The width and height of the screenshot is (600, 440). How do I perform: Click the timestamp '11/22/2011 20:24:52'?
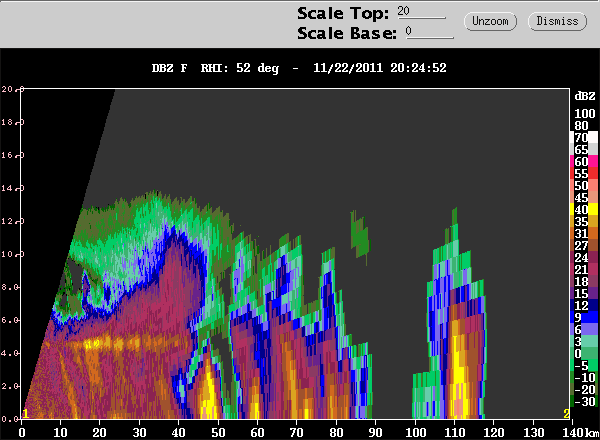tap(380, 68)
